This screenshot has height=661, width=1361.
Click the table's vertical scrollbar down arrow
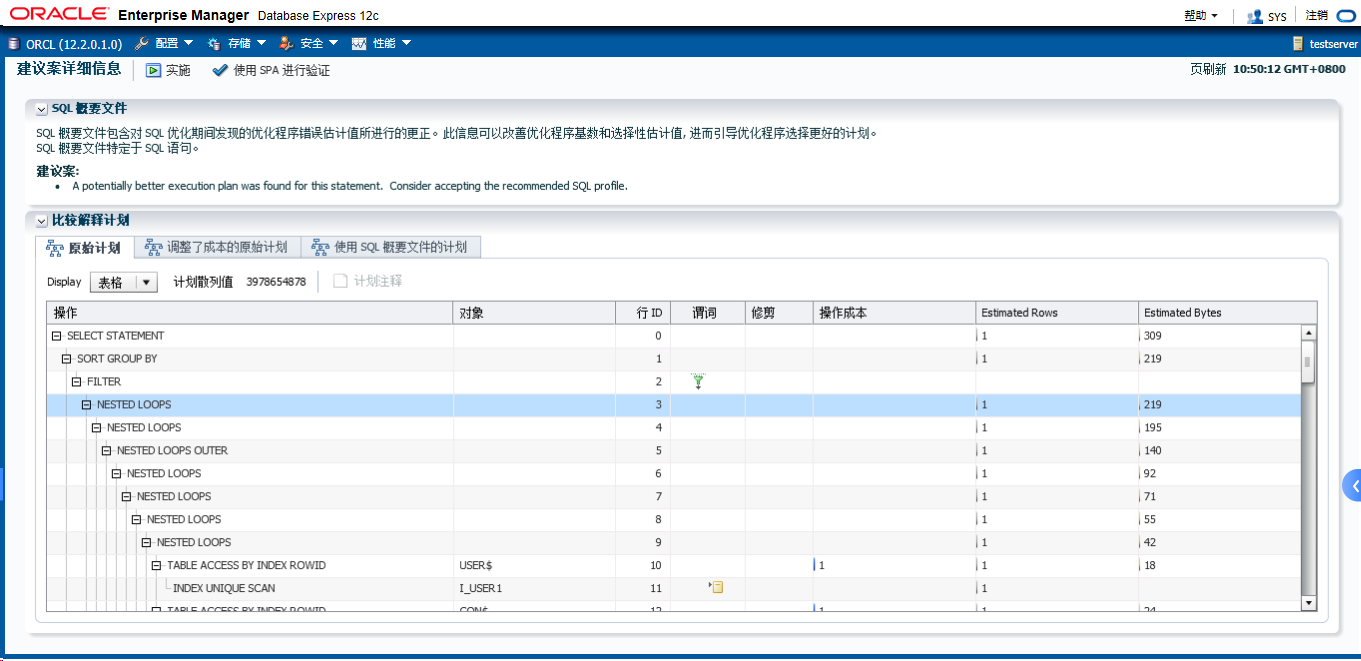pyautogui.click(x=1309, y=602)
